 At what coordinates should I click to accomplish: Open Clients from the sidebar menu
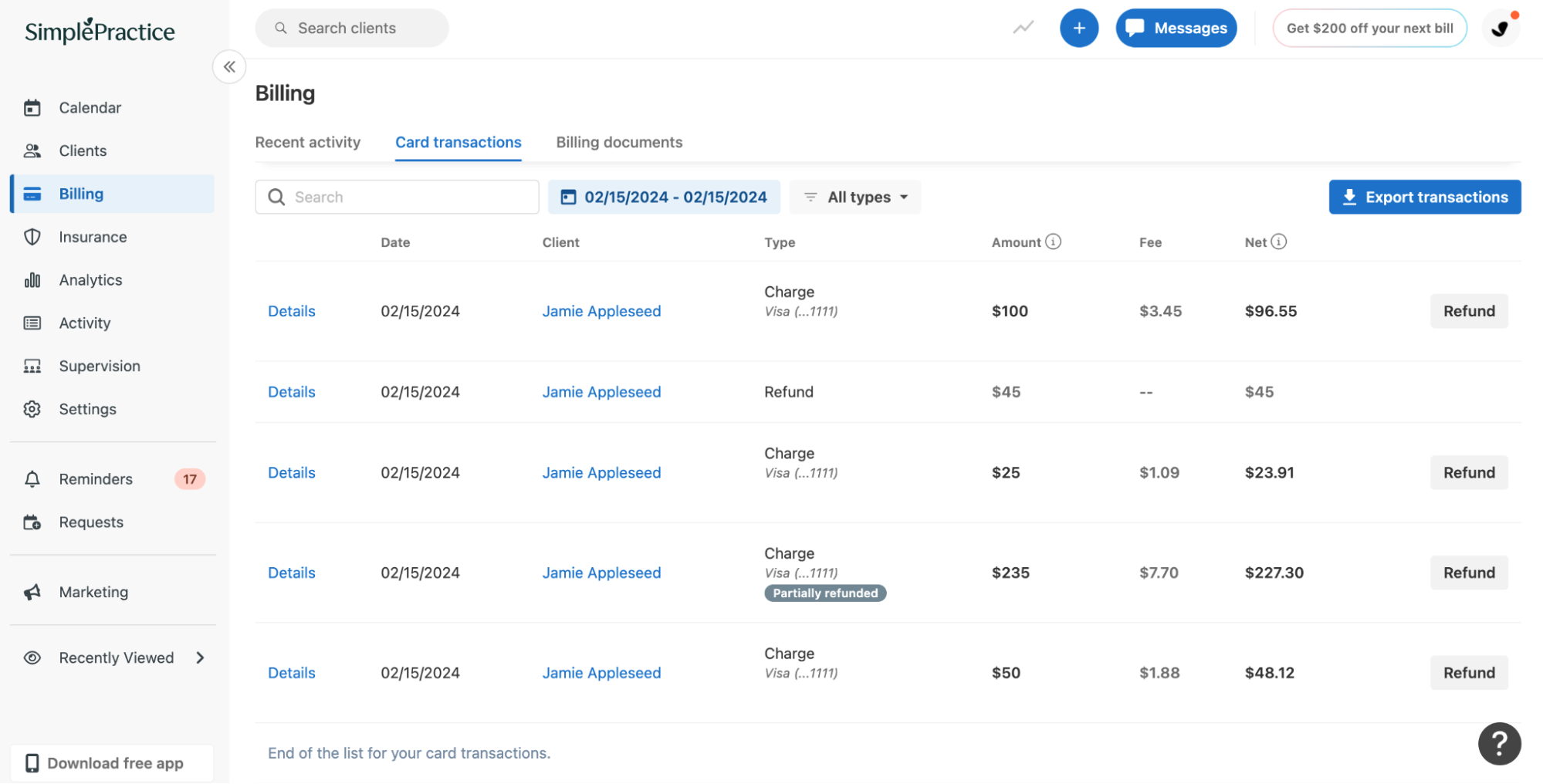click(112, 151)
